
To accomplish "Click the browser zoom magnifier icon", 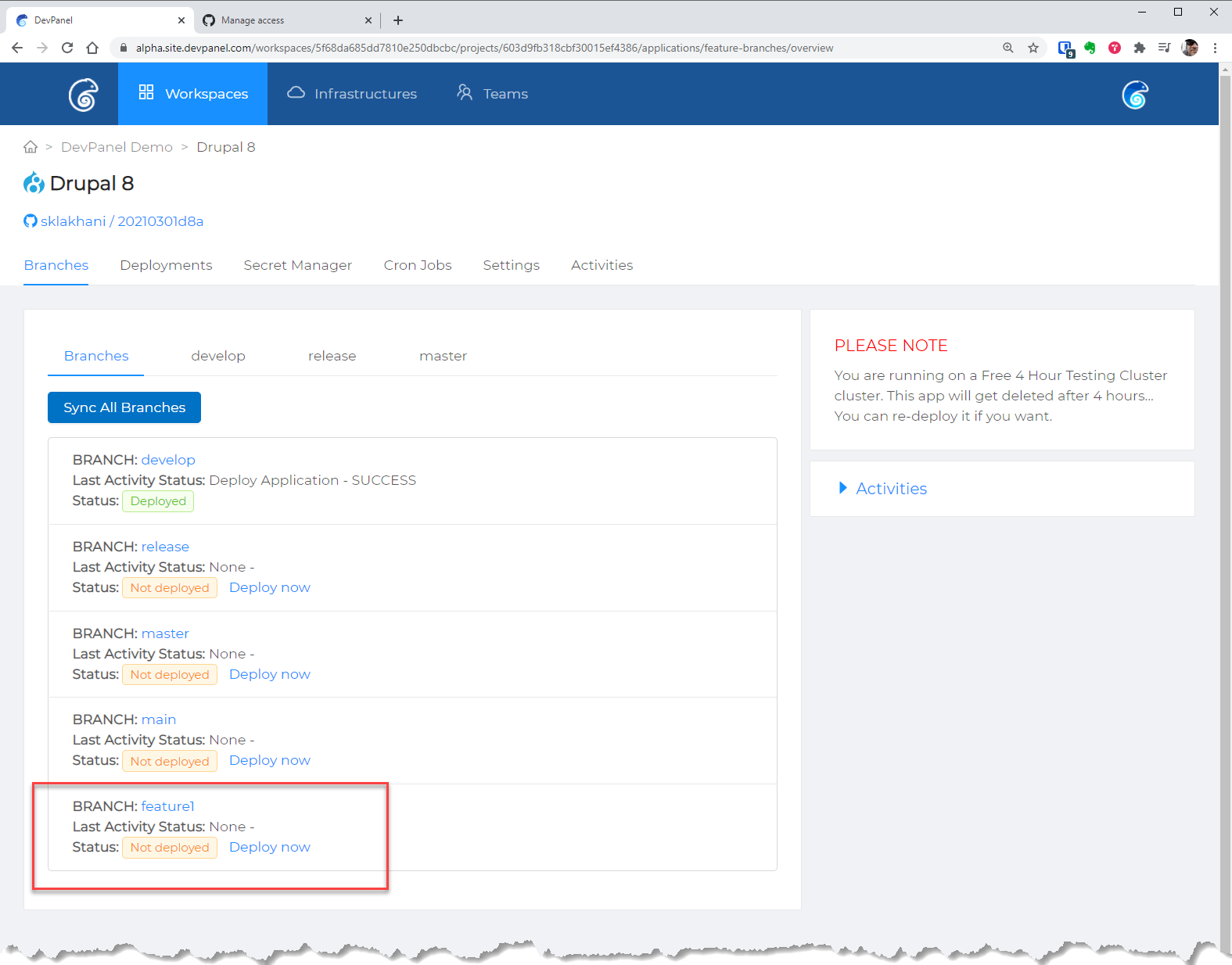I will point(1008,48).
